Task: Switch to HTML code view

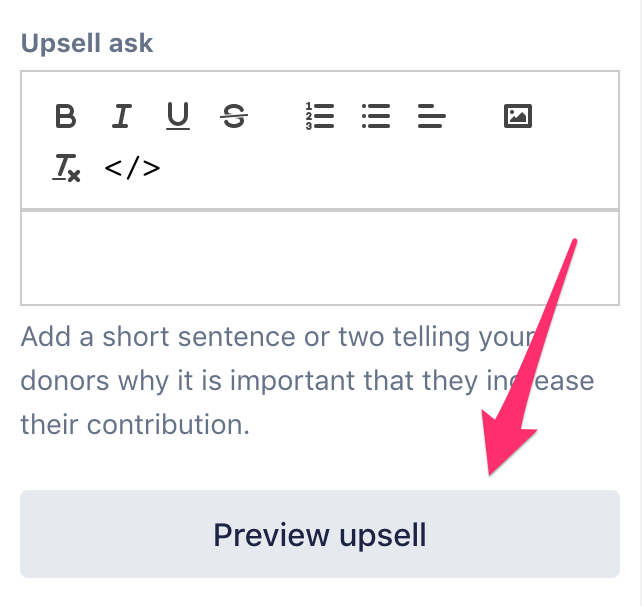Action: click(132, 167)
